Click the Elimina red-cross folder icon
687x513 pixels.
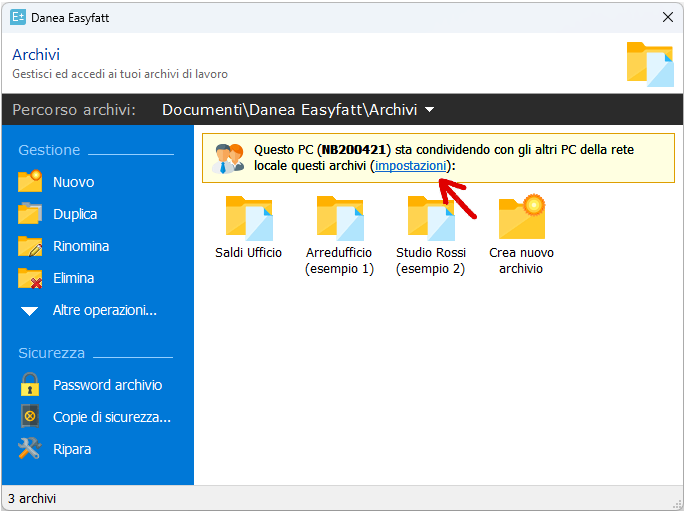click(30, 278)
